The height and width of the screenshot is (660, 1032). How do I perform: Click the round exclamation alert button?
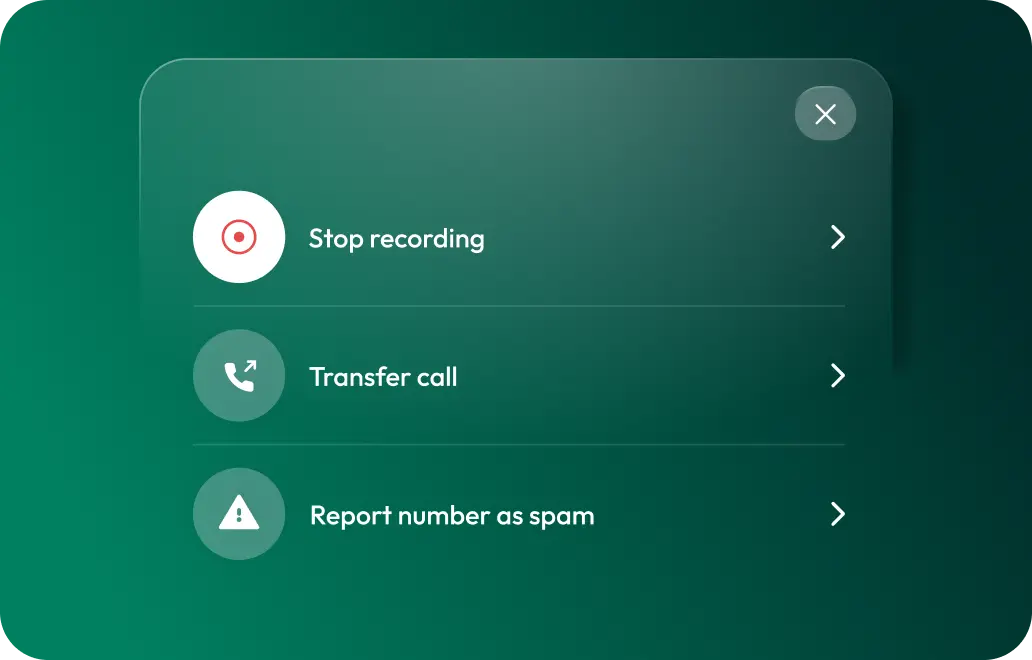[x=239, y=514]
